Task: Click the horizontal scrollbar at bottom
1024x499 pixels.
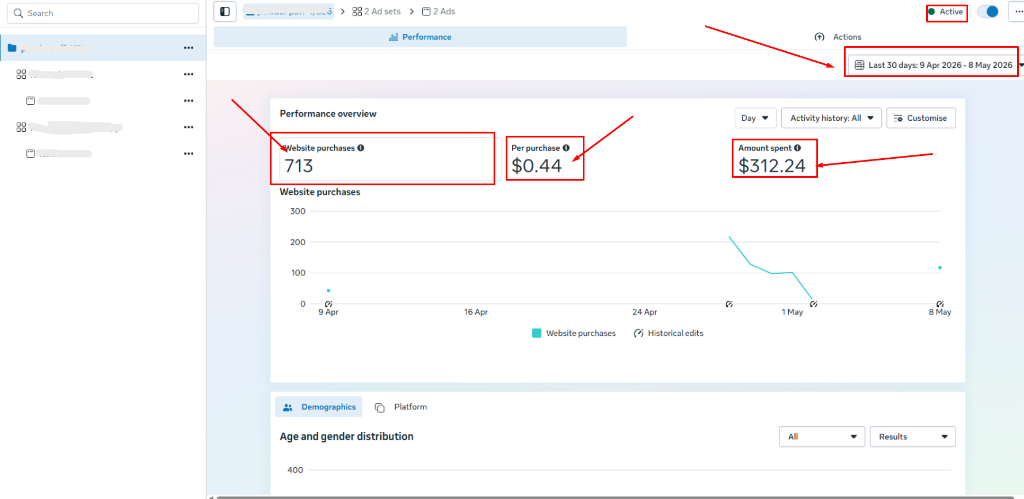Action: pos(614,497)
